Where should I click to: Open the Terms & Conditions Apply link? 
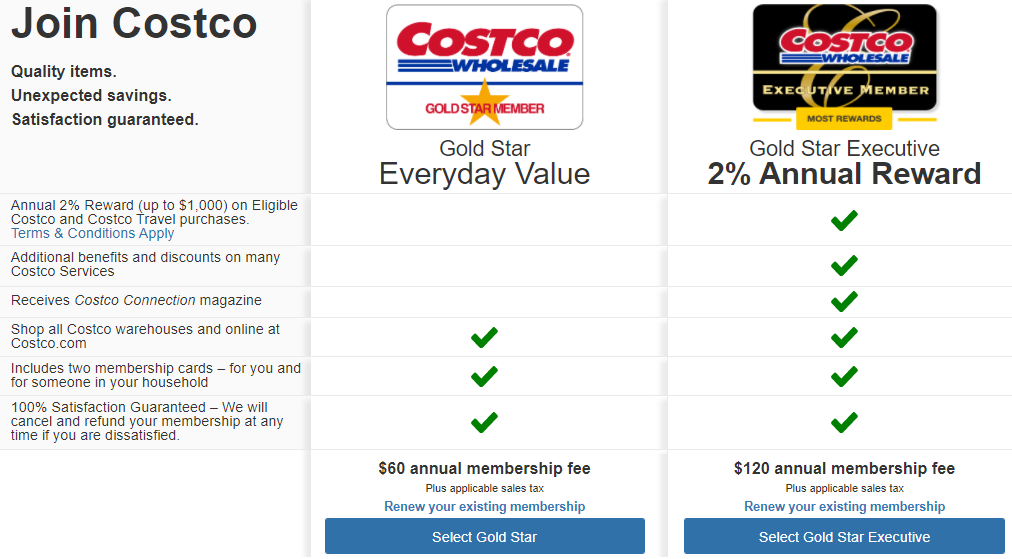pyautogui.click(x=92, y=234)
